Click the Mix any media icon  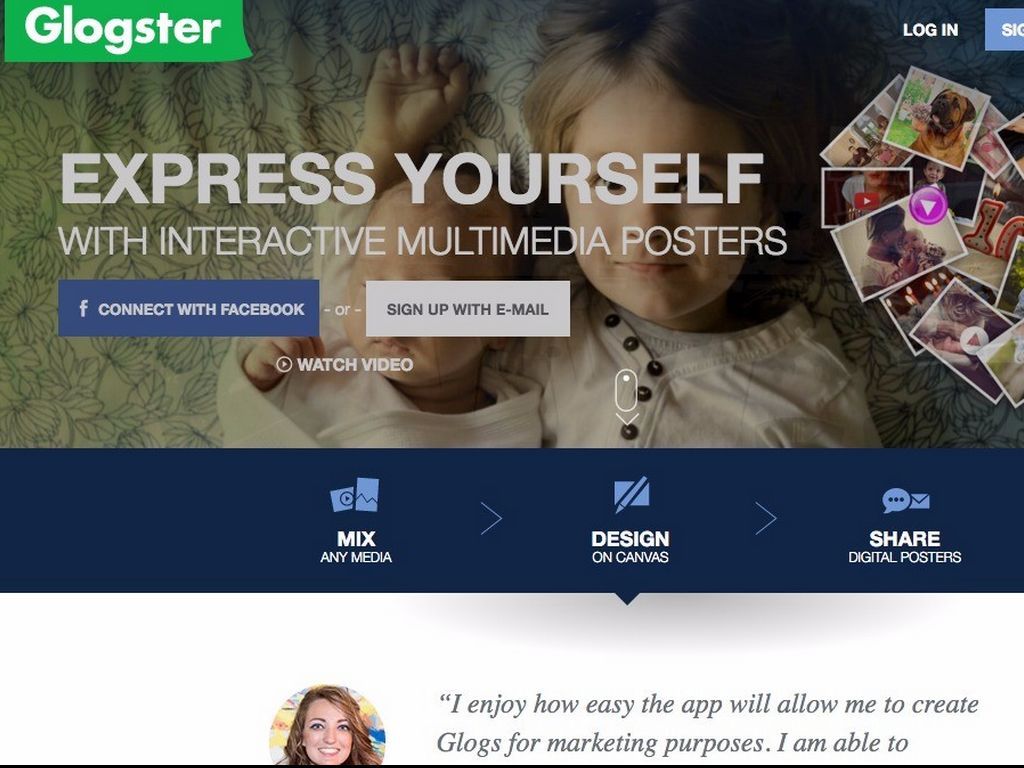355,494
